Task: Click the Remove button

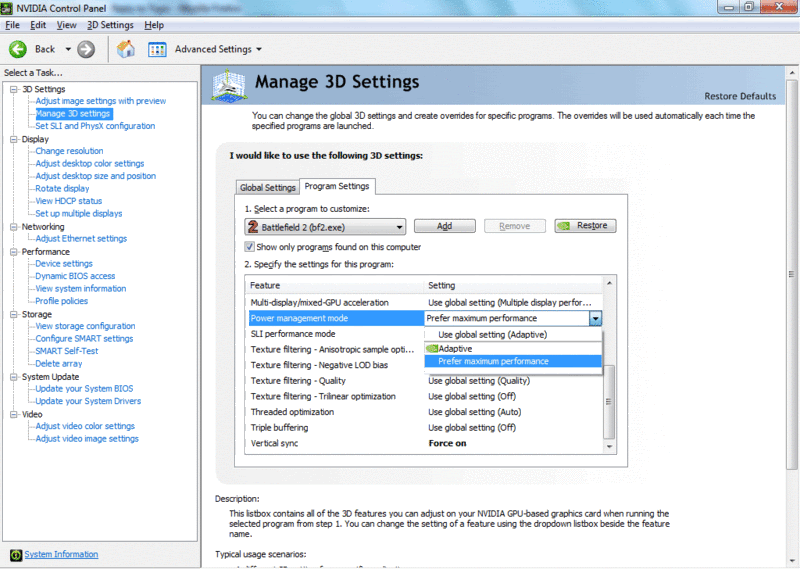Action: coord(515,226)
